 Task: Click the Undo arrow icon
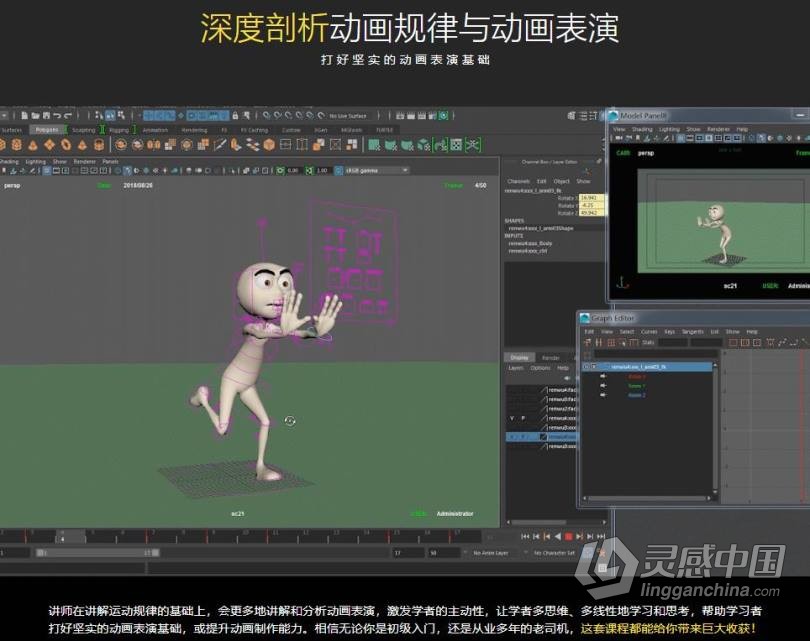coord(57,115)
